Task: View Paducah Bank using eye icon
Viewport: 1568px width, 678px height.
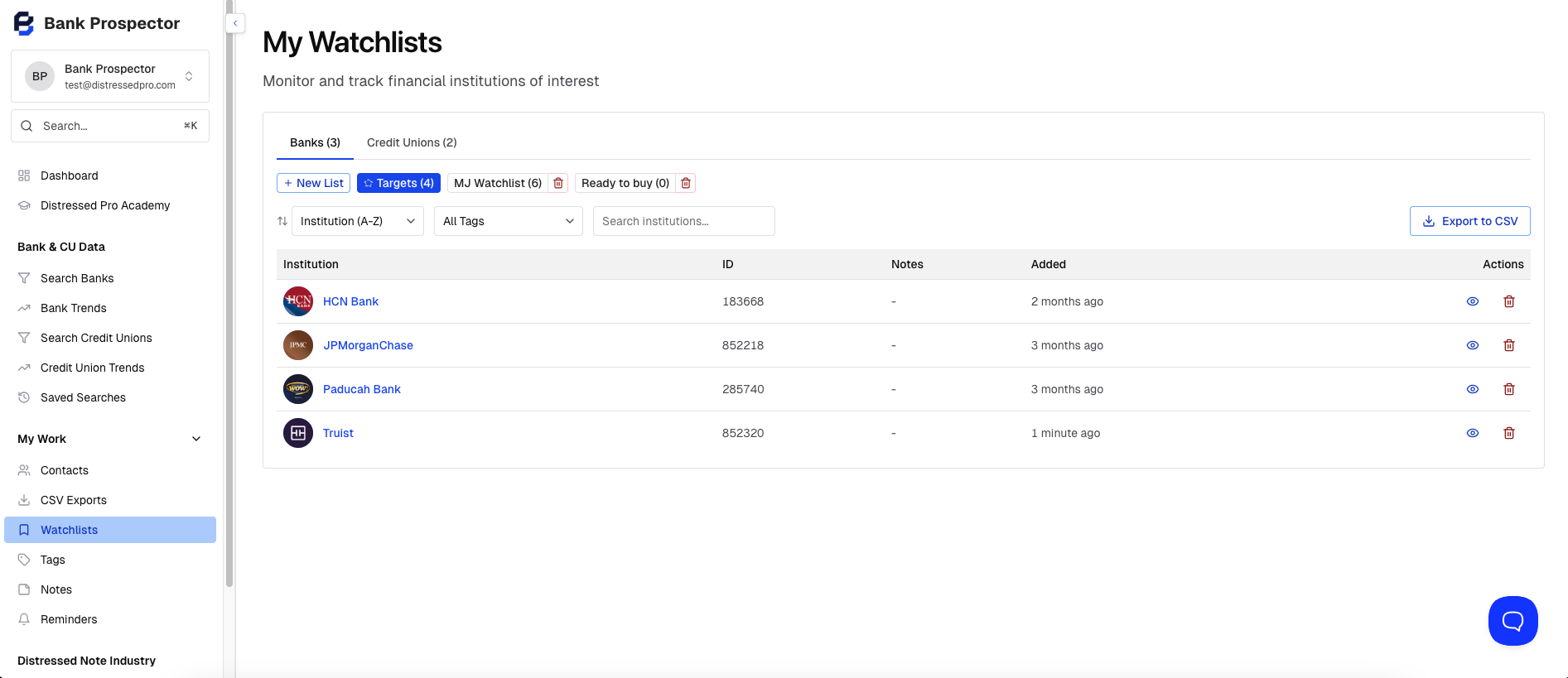Action: 1472,389
